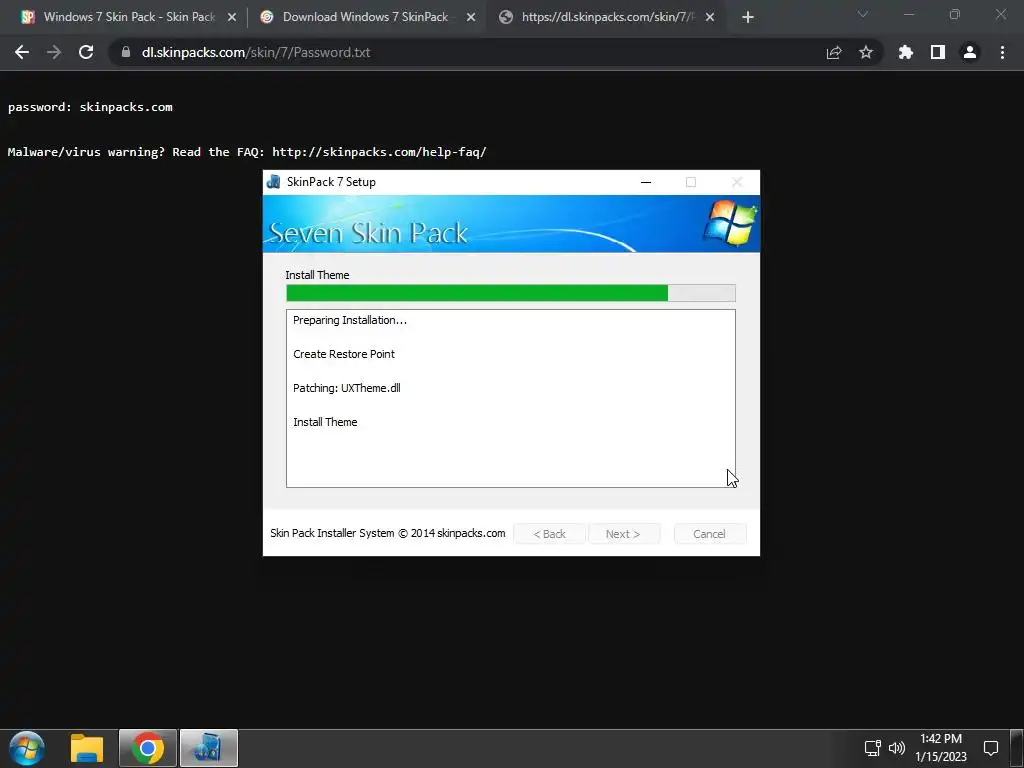1024x768 pixels.
Task: Click the SkinPack 7 Setup title icon
Action: point(274,182)
